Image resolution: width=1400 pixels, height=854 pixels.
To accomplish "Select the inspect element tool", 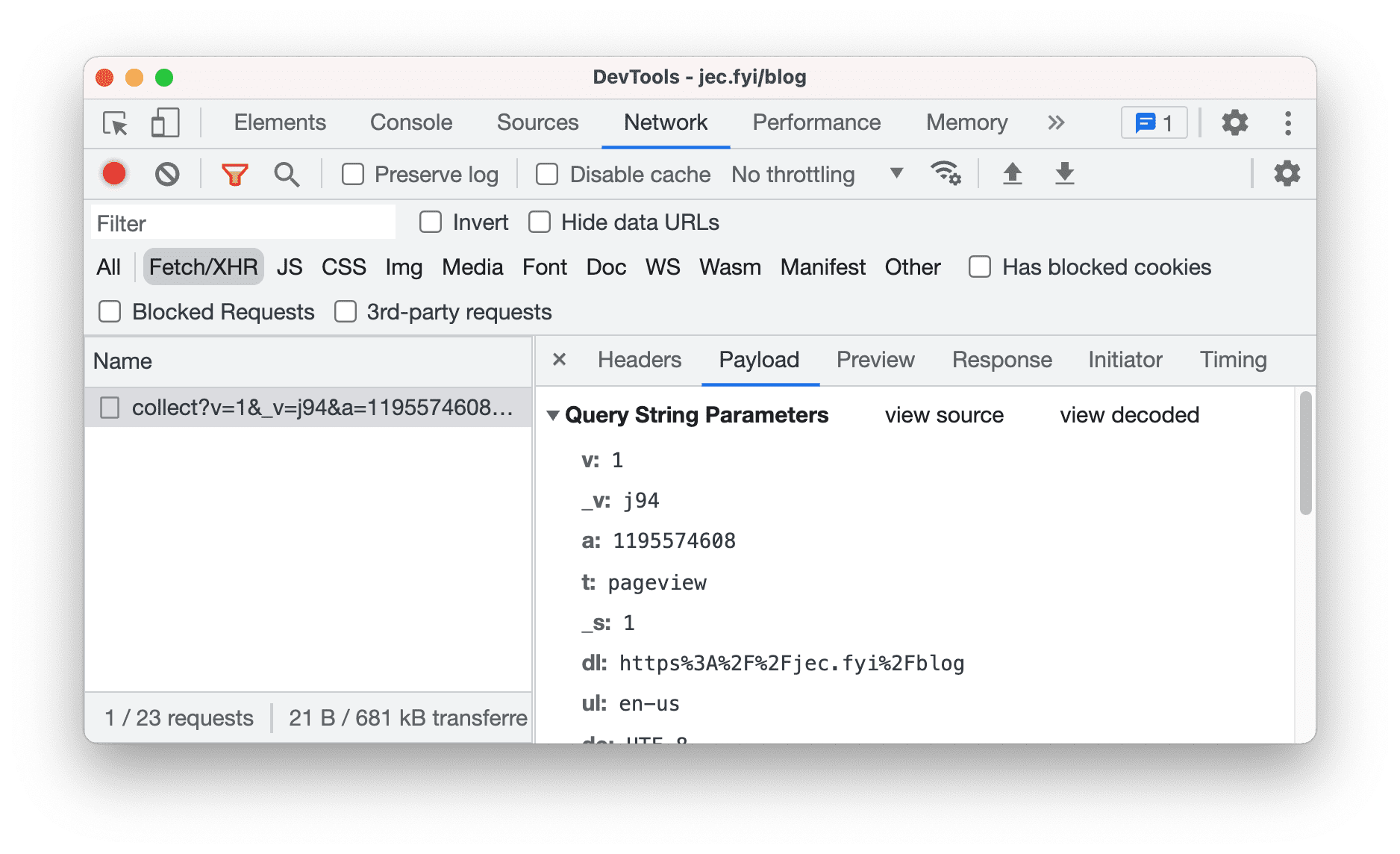I will click(116, 123).
